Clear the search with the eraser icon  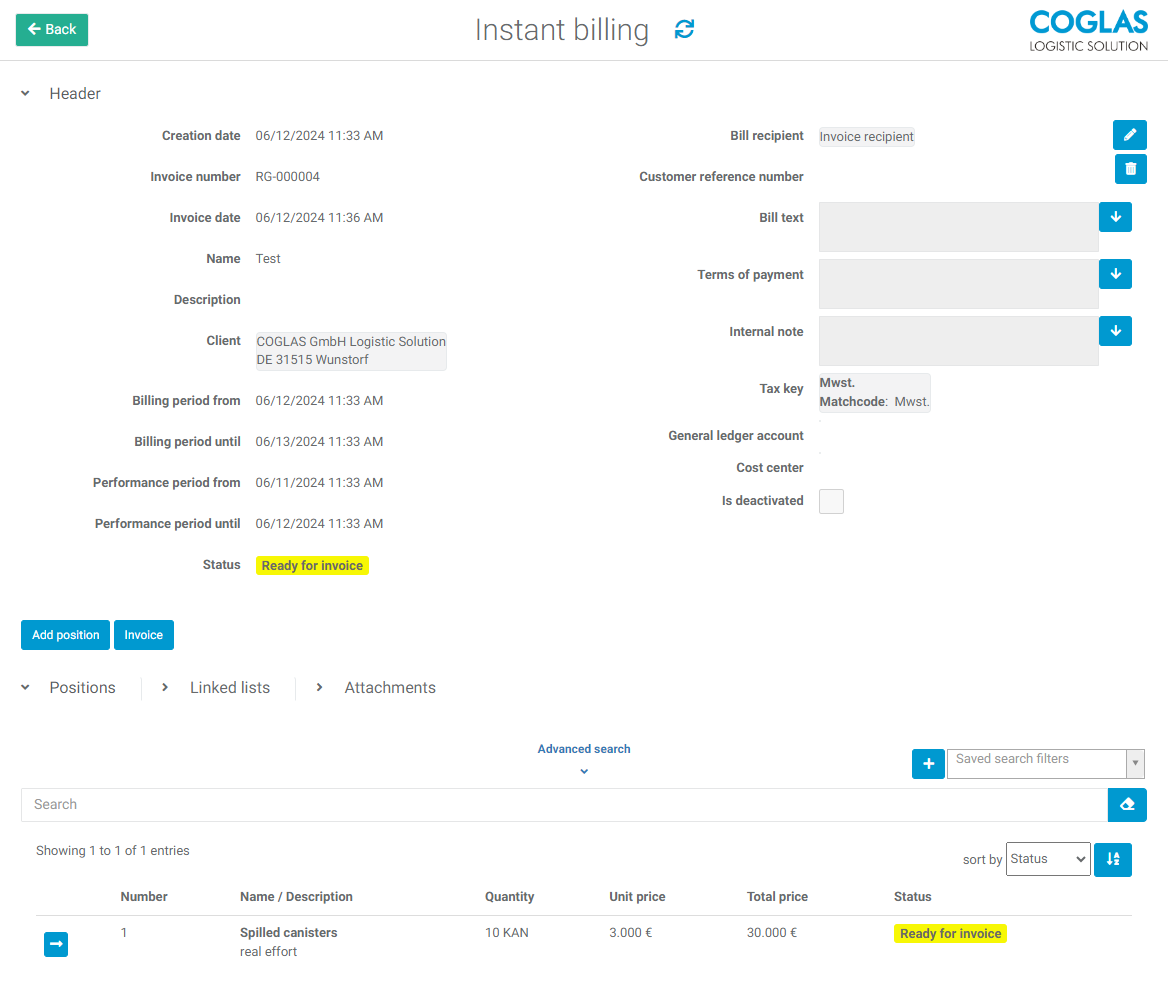click(x=1127, y=805)
